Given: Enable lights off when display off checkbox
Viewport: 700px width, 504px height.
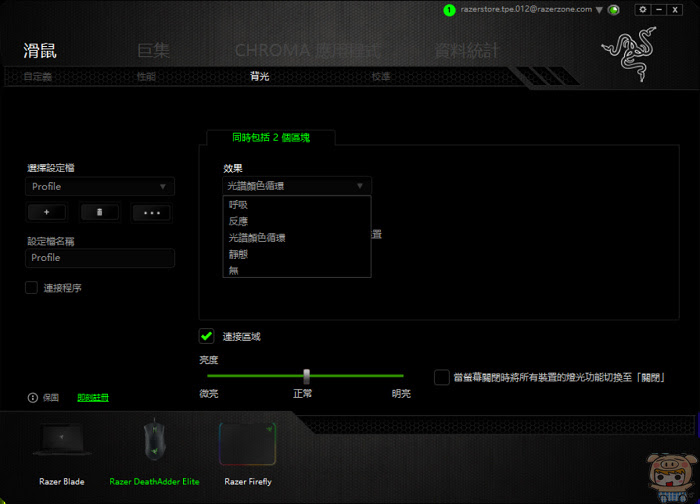Looking at the screenshot, I should (442, 377).
